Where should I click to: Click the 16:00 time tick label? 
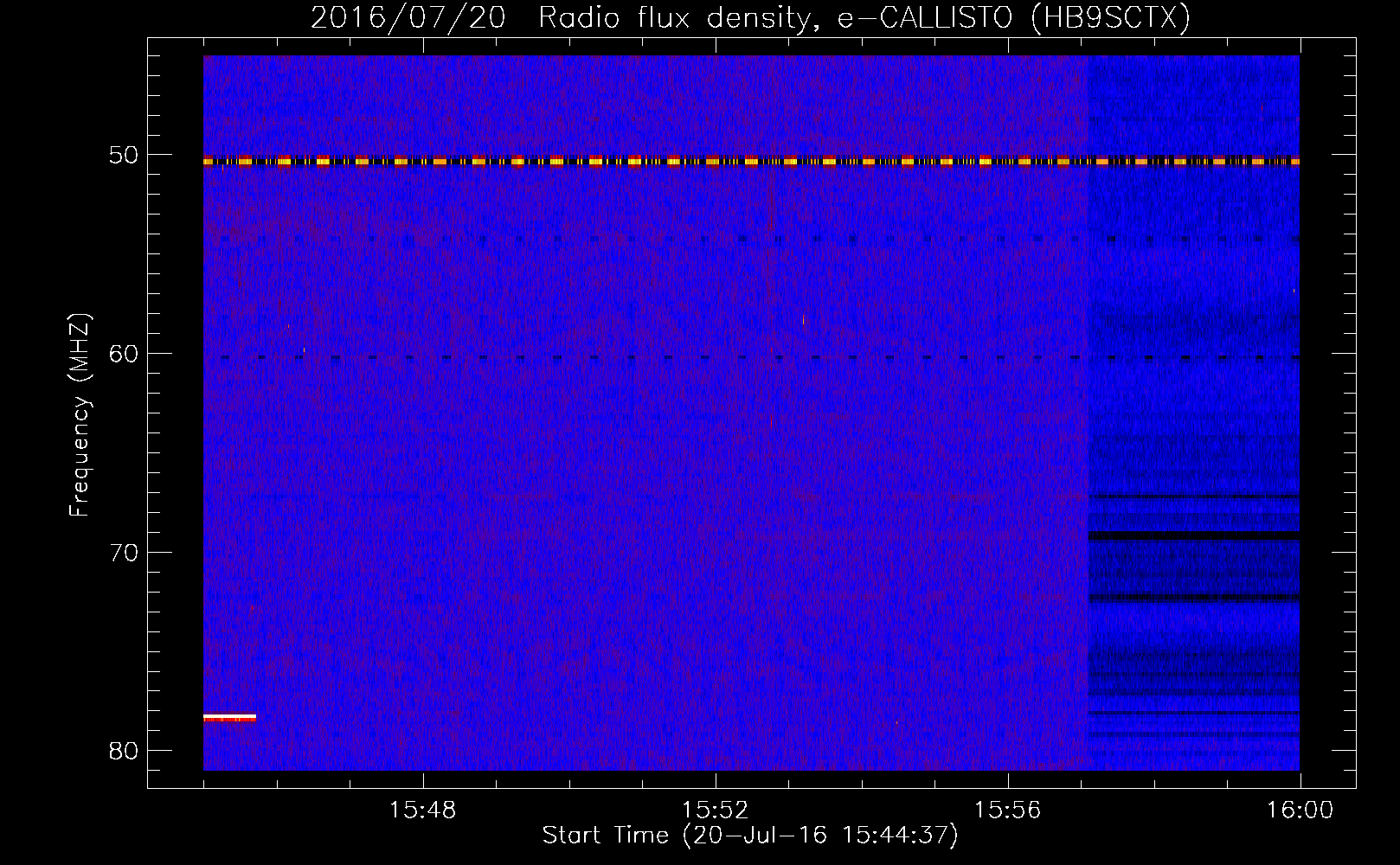point(1300,811)
